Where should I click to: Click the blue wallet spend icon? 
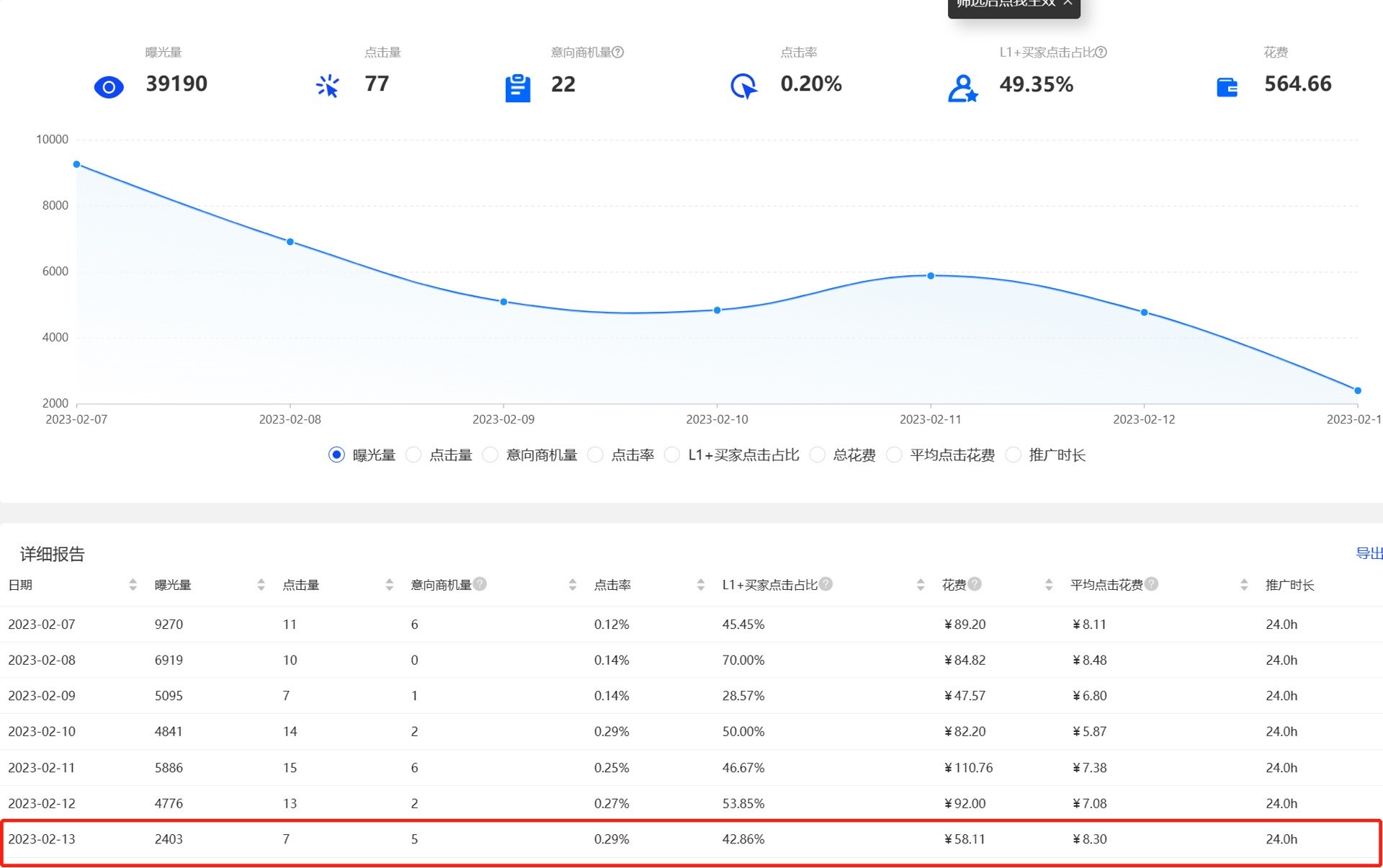click(x=1227, y=87)
